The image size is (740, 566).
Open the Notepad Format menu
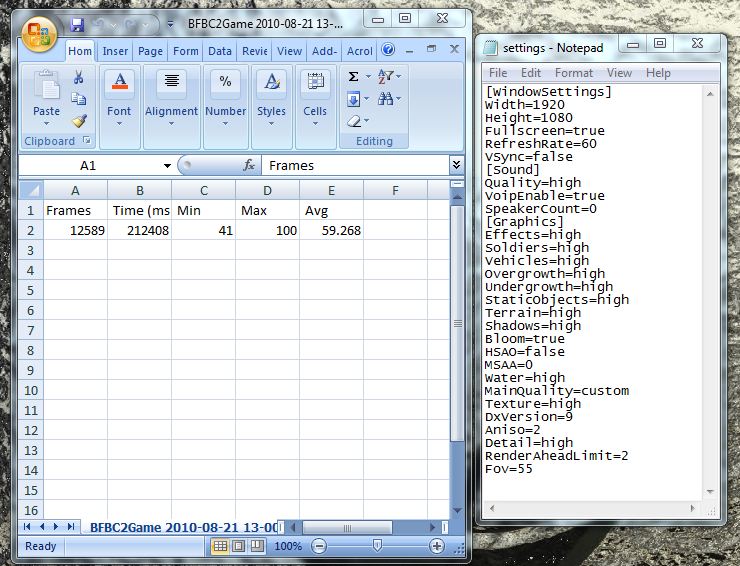[573, 73]
